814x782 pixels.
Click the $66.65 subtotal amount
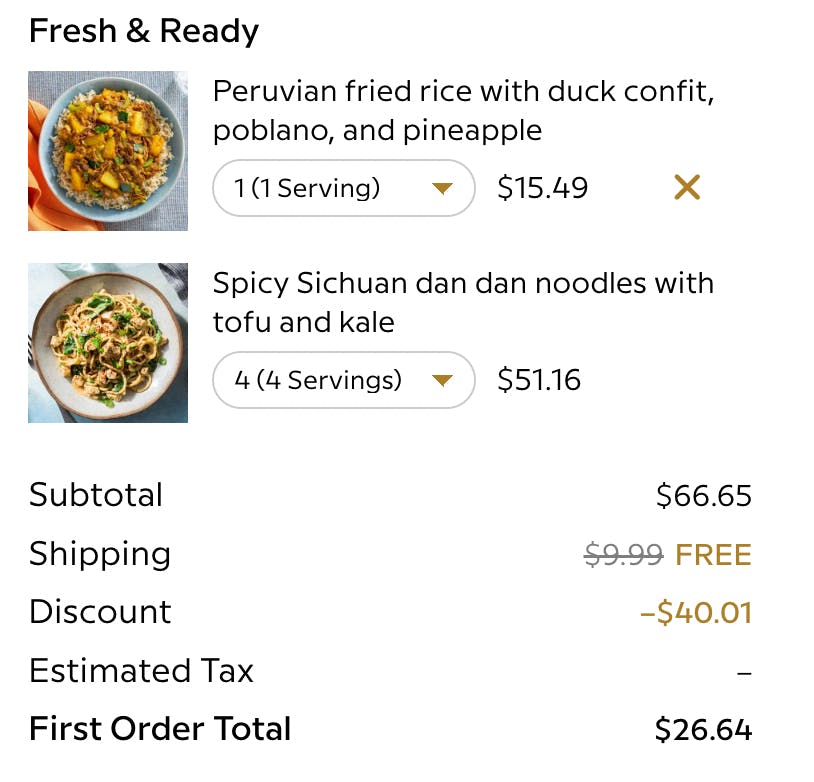704,495
